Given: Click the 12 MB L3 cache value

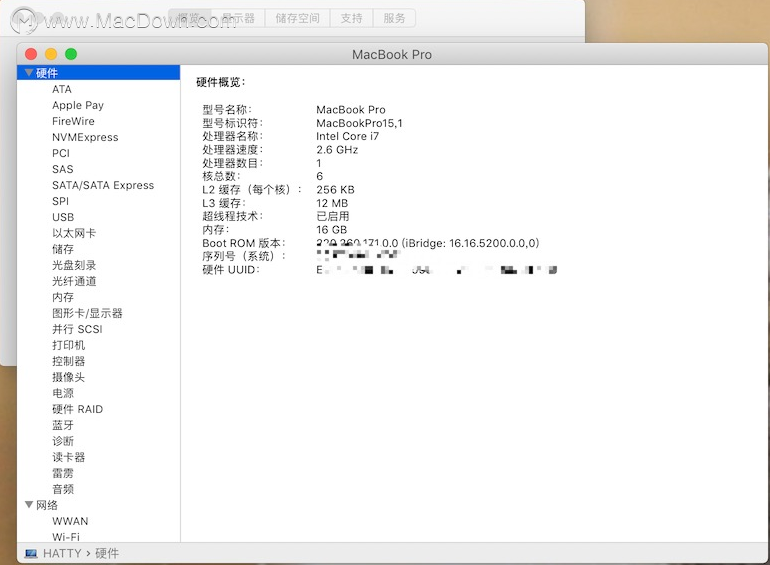Looking at the screenshot, I should coord(332,203).
